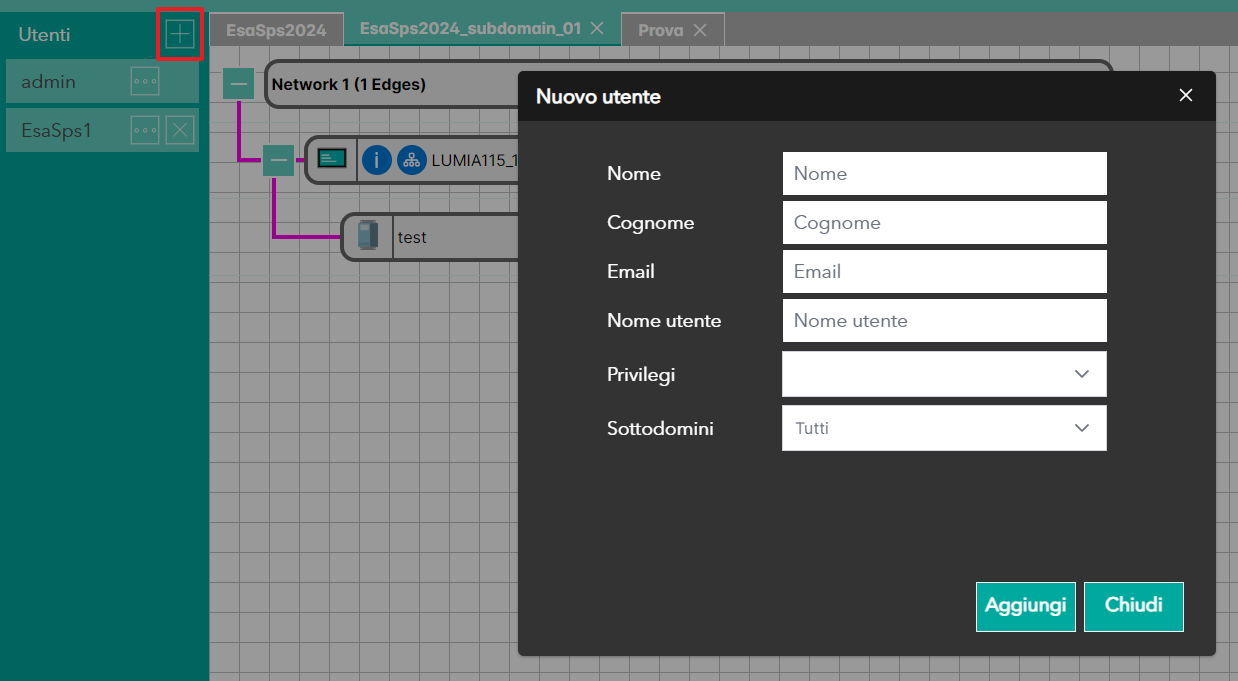Open options menu for admin user
The width and height of the screenshot is (1238, 681).
(x=145, y=82)
